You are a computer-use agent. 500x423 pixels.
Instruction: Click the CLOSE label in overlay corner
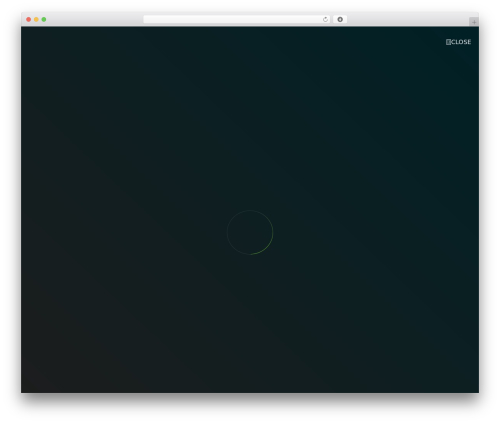tap(461, 42)
